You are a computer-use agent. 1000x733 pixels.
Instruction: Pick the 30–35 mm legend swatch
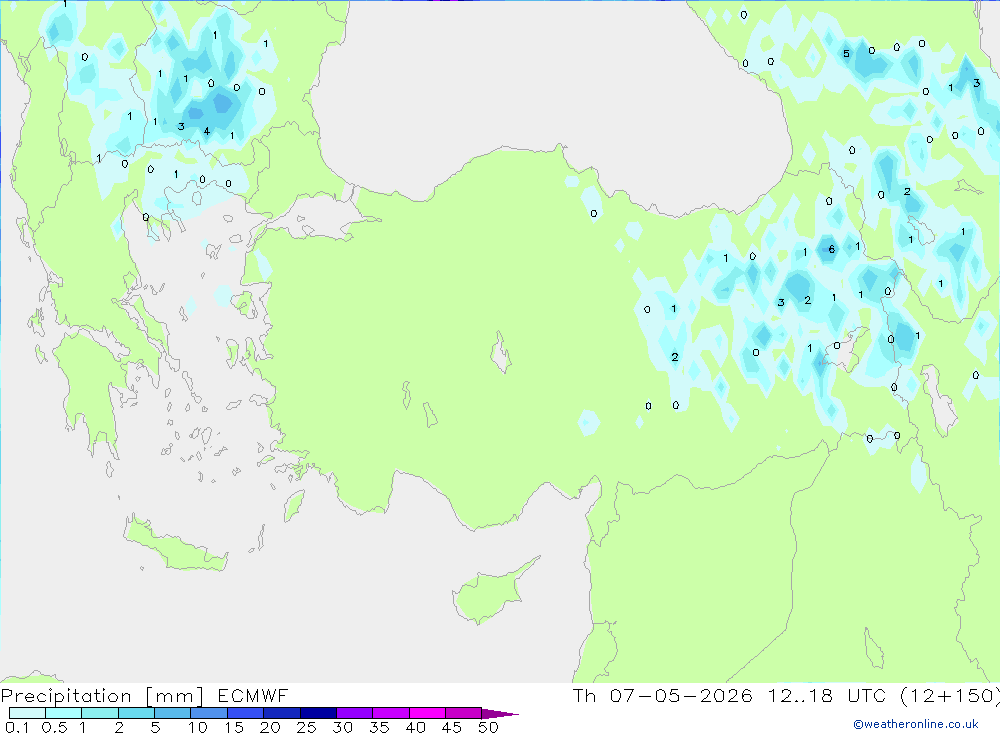[x=355, y=713]
